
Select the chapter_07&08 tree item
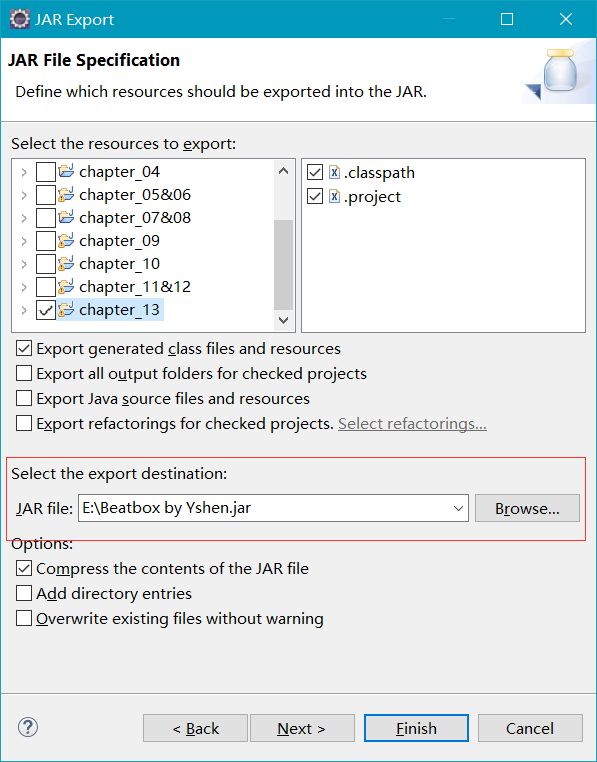pyautogui.click(x=135, y=217)
